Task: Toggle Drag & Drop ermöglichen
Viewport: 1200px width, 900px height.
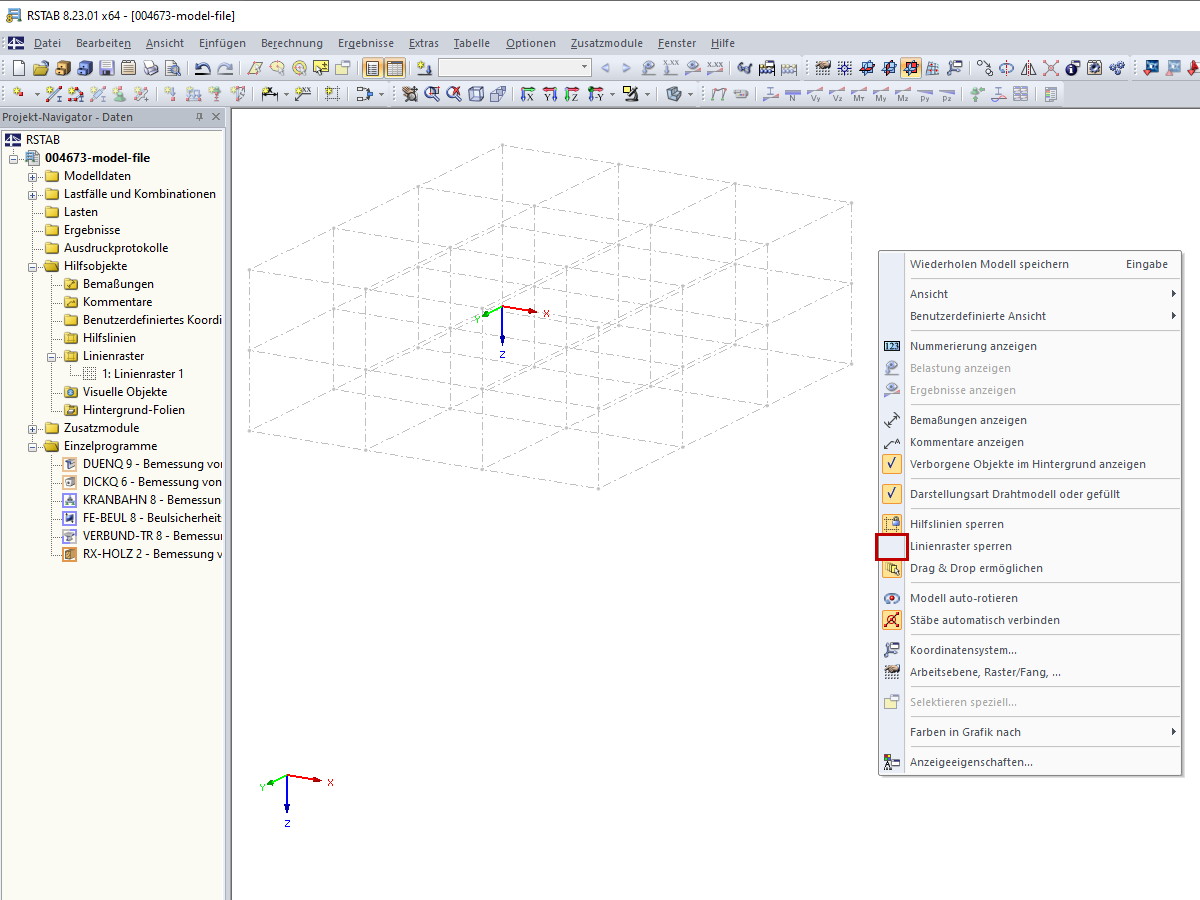Action: (1030, 568)
